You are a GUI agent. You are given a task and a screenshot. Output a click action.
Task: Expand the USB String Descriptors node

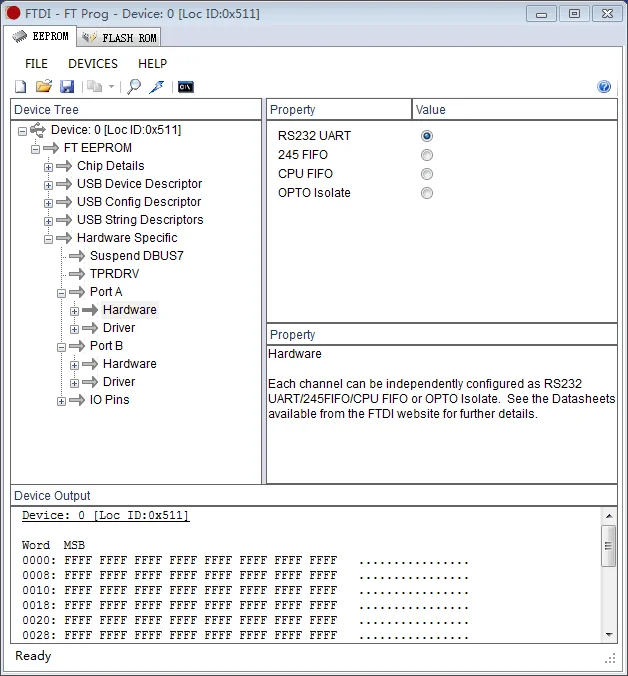[x=48, y=221]
